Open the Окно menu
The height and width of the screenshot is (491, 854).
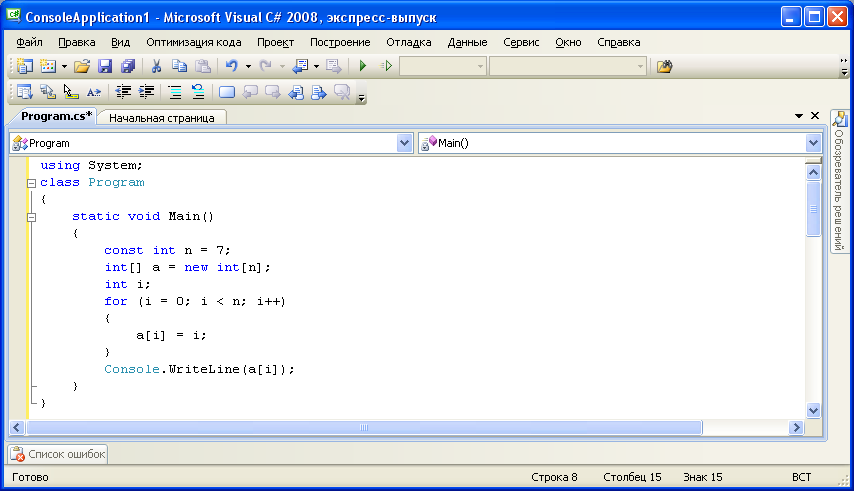(x=568, y=42)
